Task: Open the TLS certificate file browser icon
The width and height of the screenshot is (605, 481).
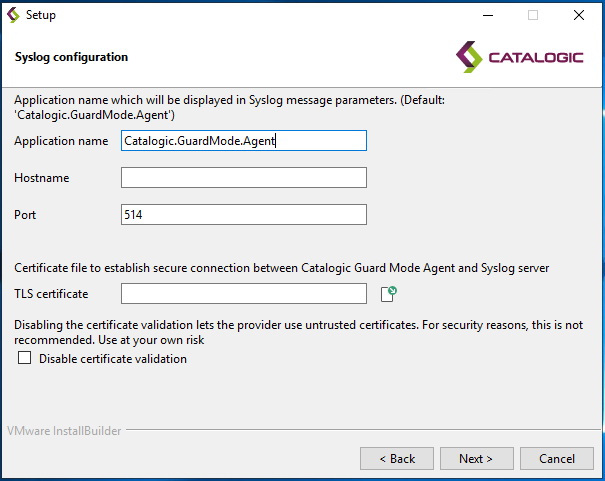Action: [389, 293]
